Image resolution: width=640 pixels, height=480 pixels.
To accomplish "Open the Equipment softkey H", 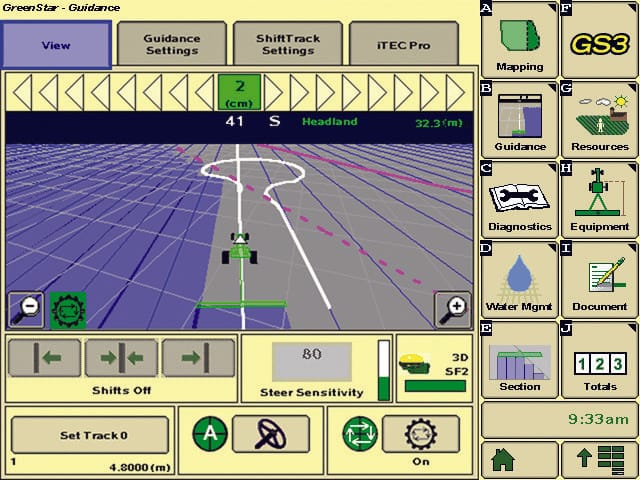I will tap(599, 200).
